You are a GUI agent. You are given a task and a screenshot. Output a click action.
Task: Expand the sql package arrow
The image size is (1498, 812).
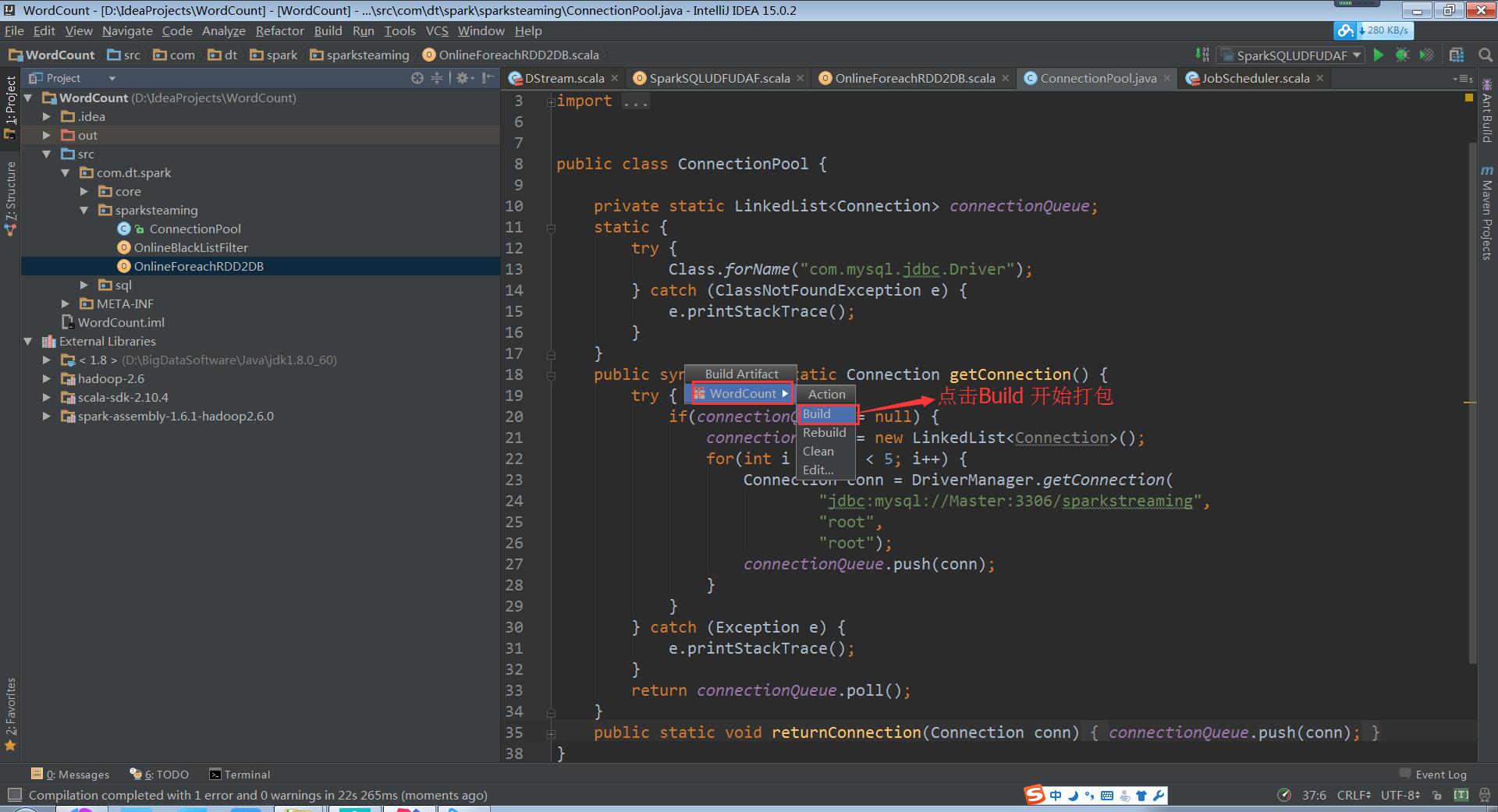point(84,285)
